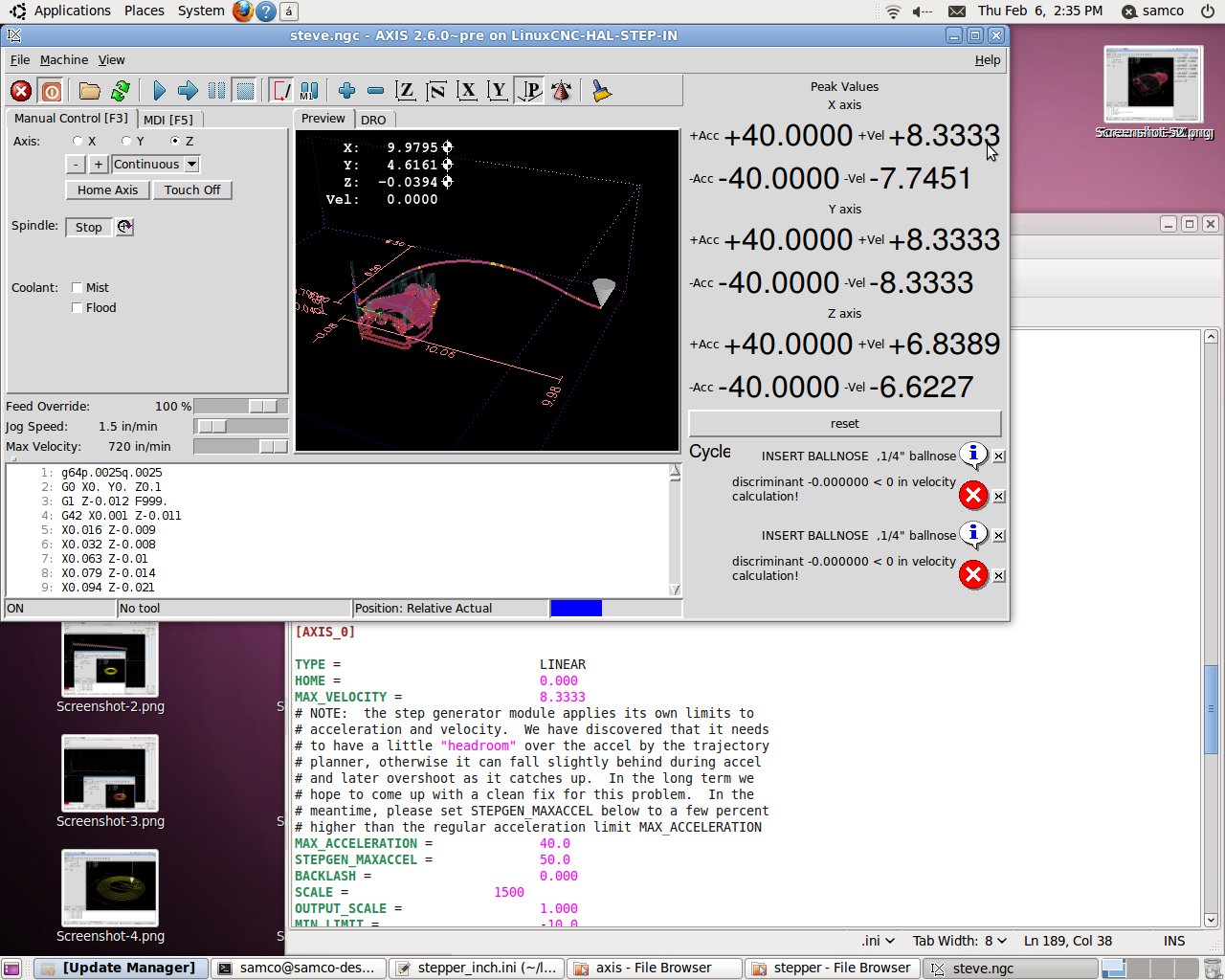Screen dimensions: 1225x980
Task: Click the red error icon of the second discriminant message
Action: click(x=973, y=574)
